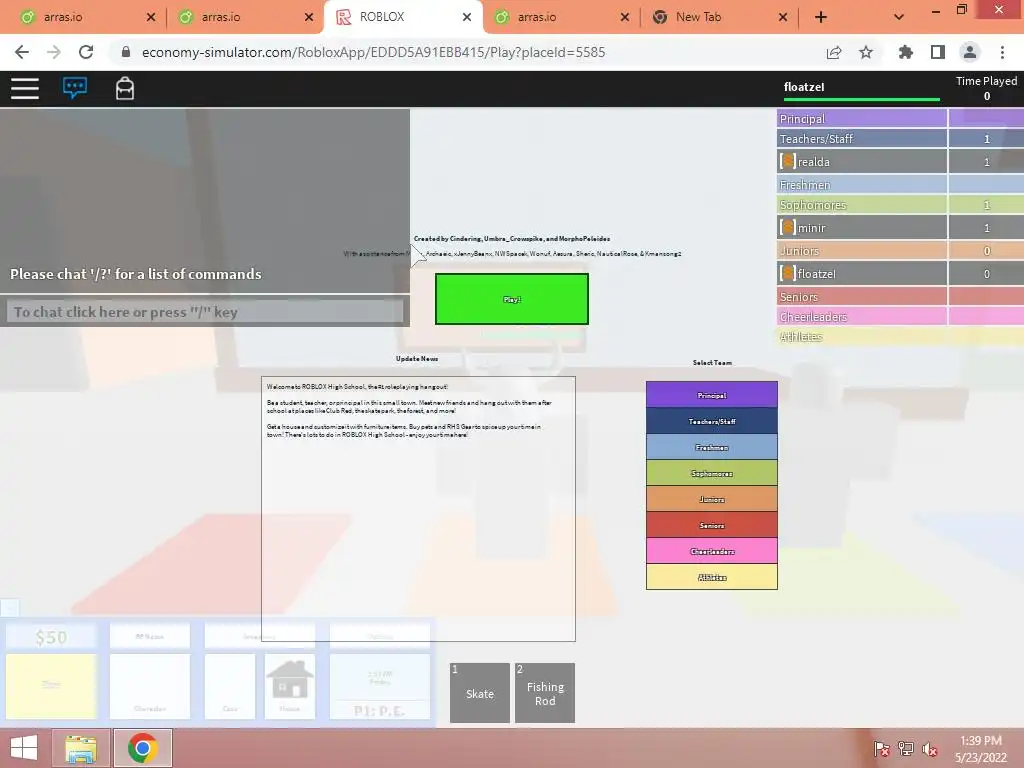1024x768 pixels.
Task: Click the Sophomores row in leaderboard
Action: coord(901,205)
